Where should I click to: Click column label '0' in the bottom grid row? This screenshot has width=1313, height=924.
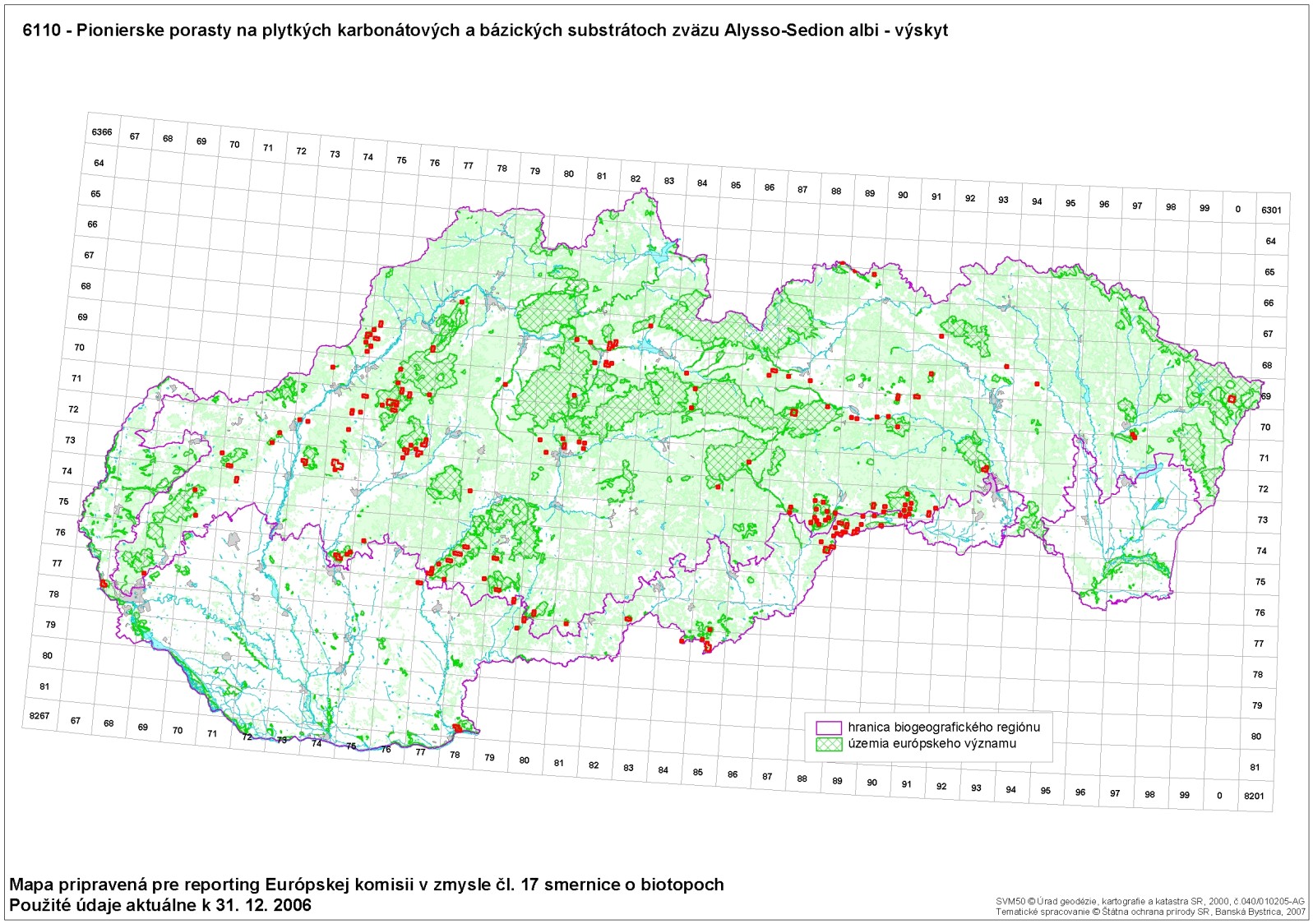click(1219, 796)
